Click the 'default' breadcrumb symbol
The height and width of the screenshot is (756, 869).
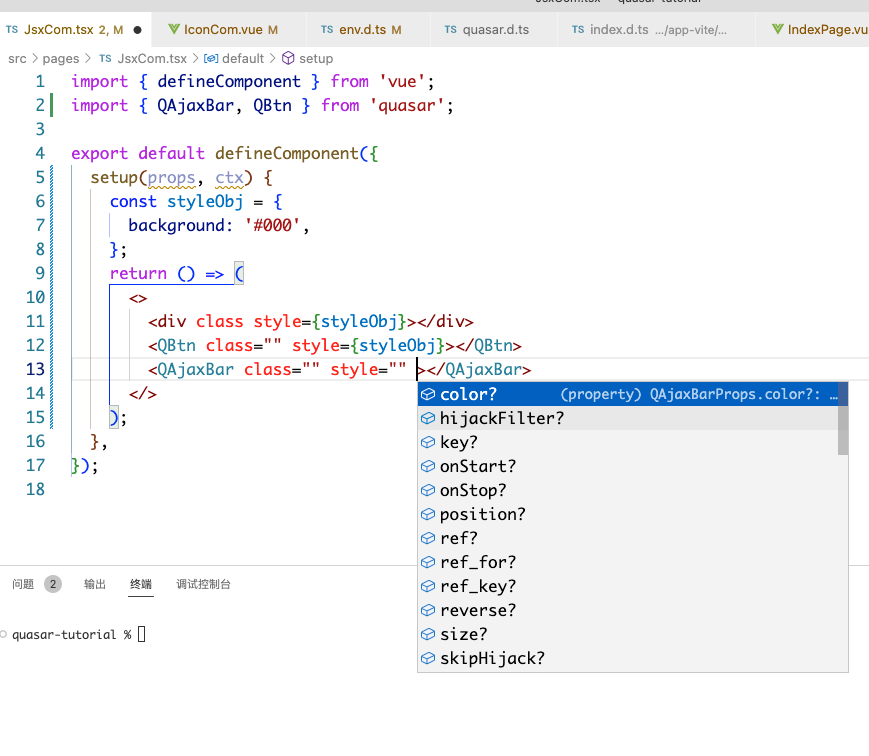click(x=243, y=59)
